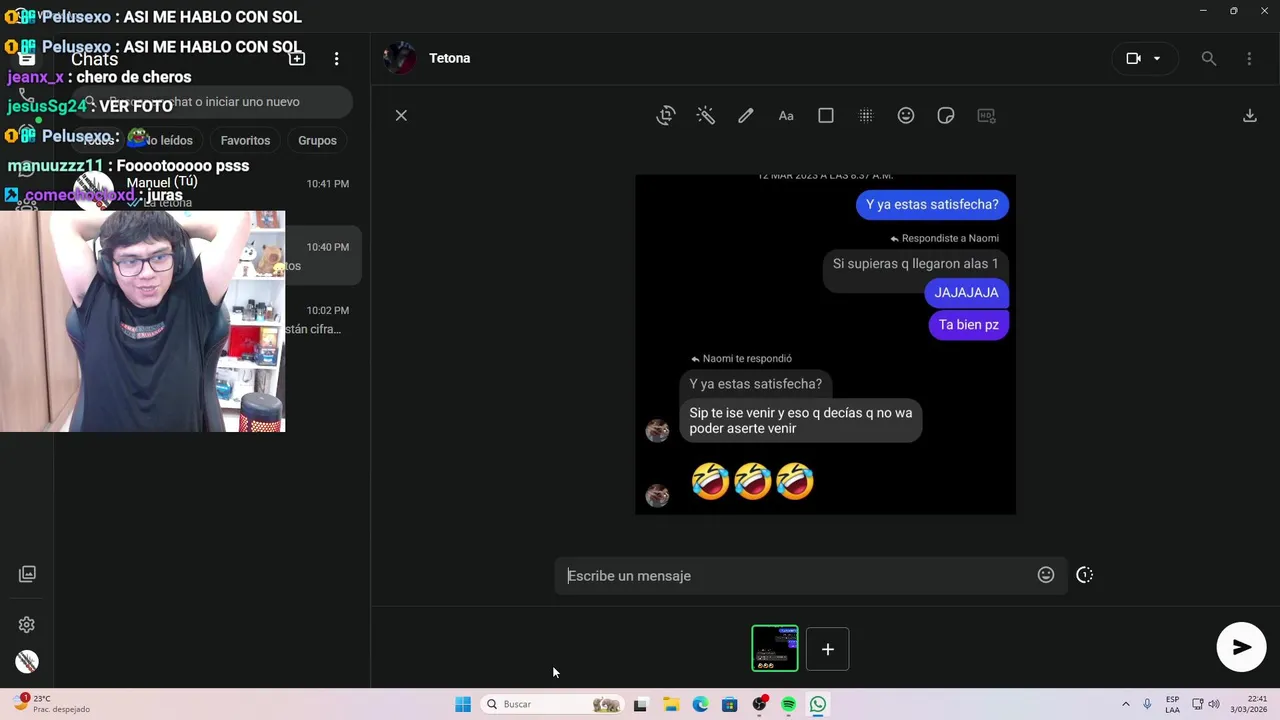Viewport: 1280px width, 720px height.
Task: Select the crop and rotate tool
Action: tap(666, 116)
